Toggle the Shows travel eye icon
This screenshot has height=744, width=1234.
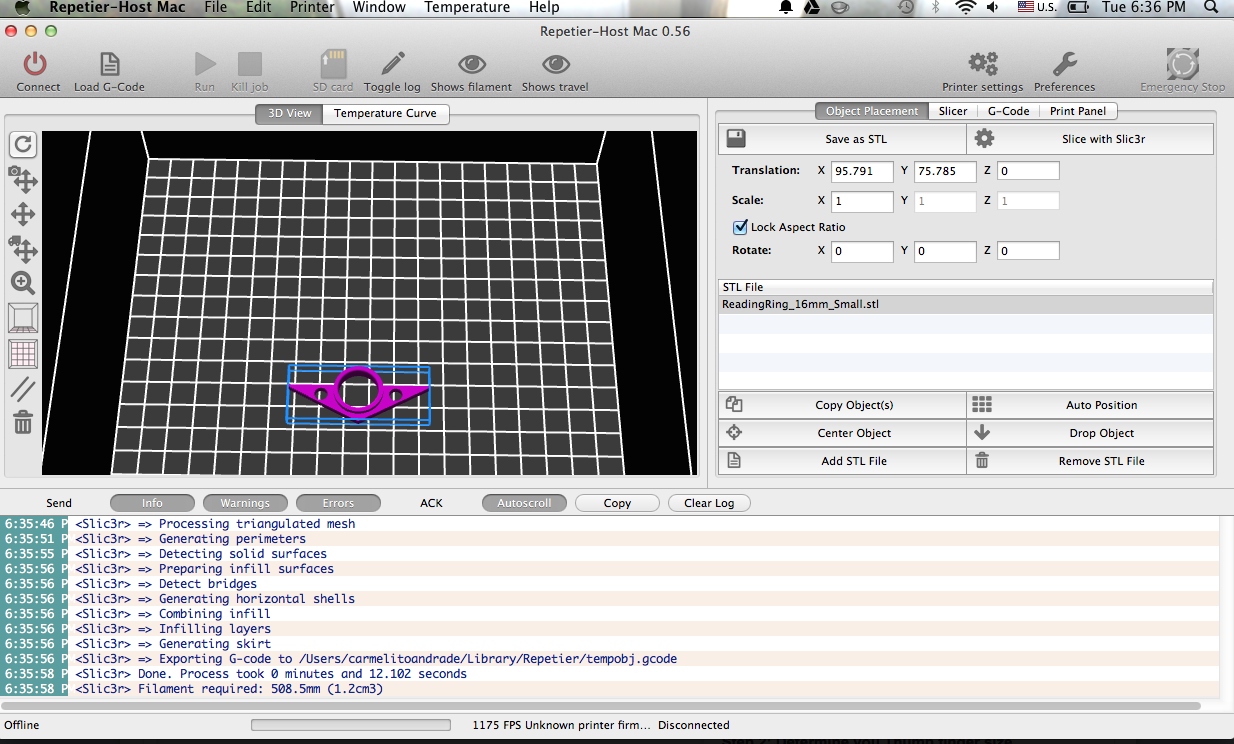pyautogui.click(x=556, y=65)
